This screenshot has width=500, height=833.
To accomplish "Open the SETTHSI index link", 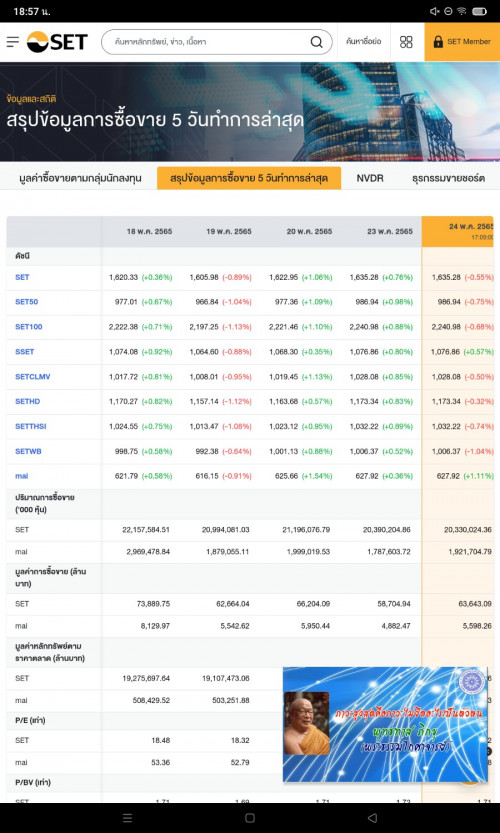I will point(31,426).
